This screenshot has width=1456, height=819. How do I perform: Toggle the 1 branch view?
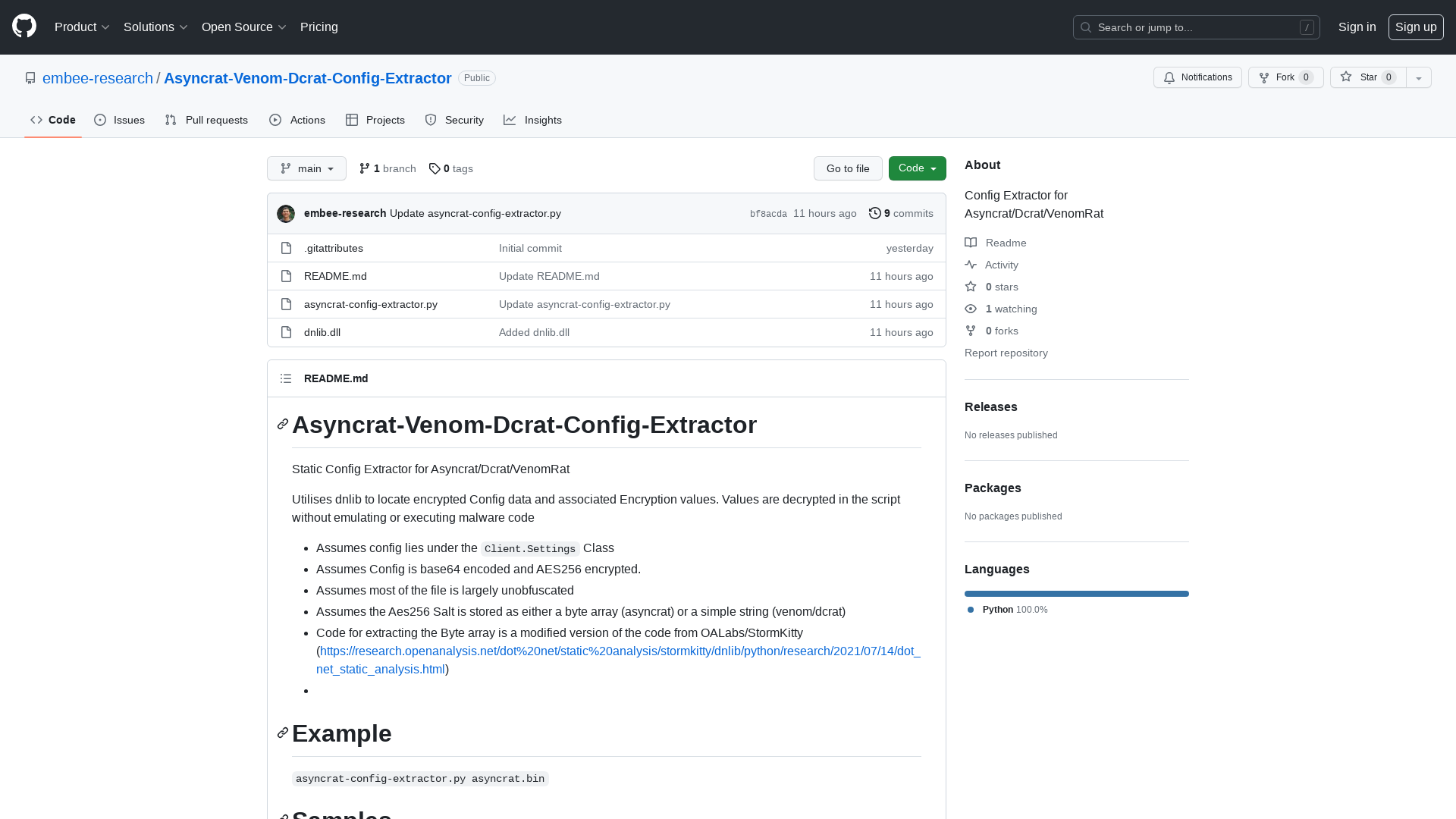tap(387, 168)
